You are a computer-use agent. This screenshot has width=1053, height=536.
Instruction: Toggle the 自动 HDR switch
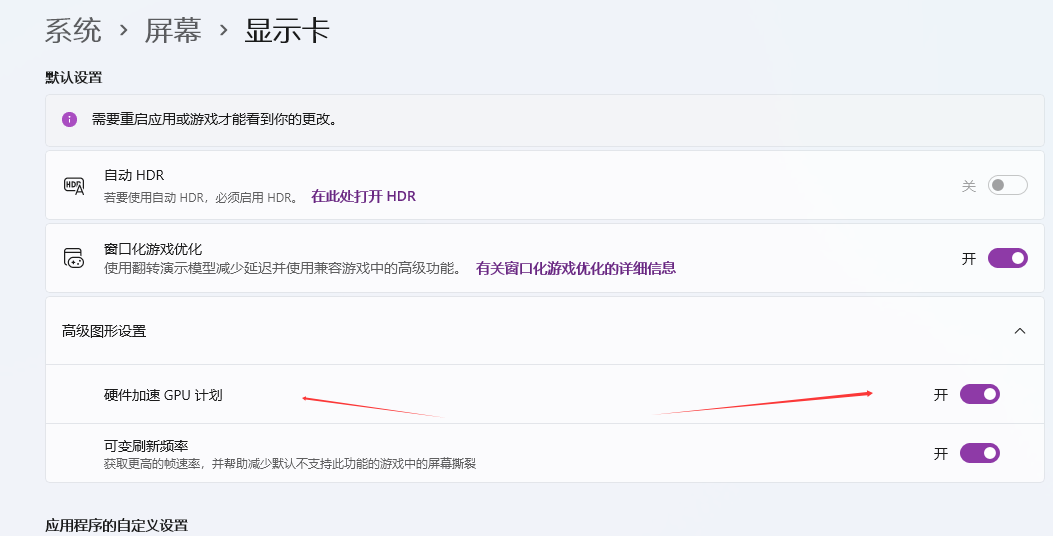click(1007, 186)
